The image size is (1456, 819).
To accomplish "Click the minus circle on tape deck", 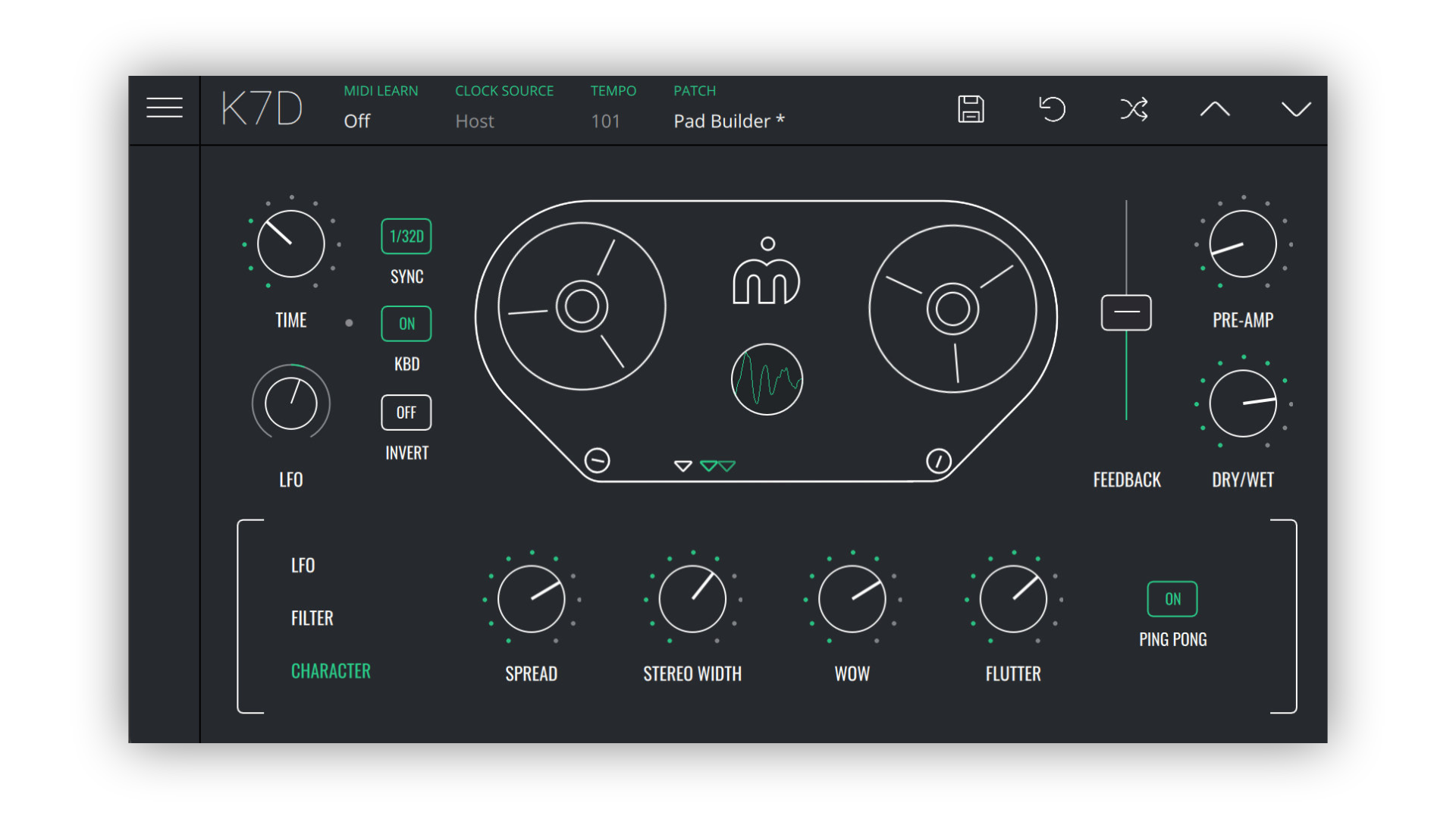I will 598,460.
